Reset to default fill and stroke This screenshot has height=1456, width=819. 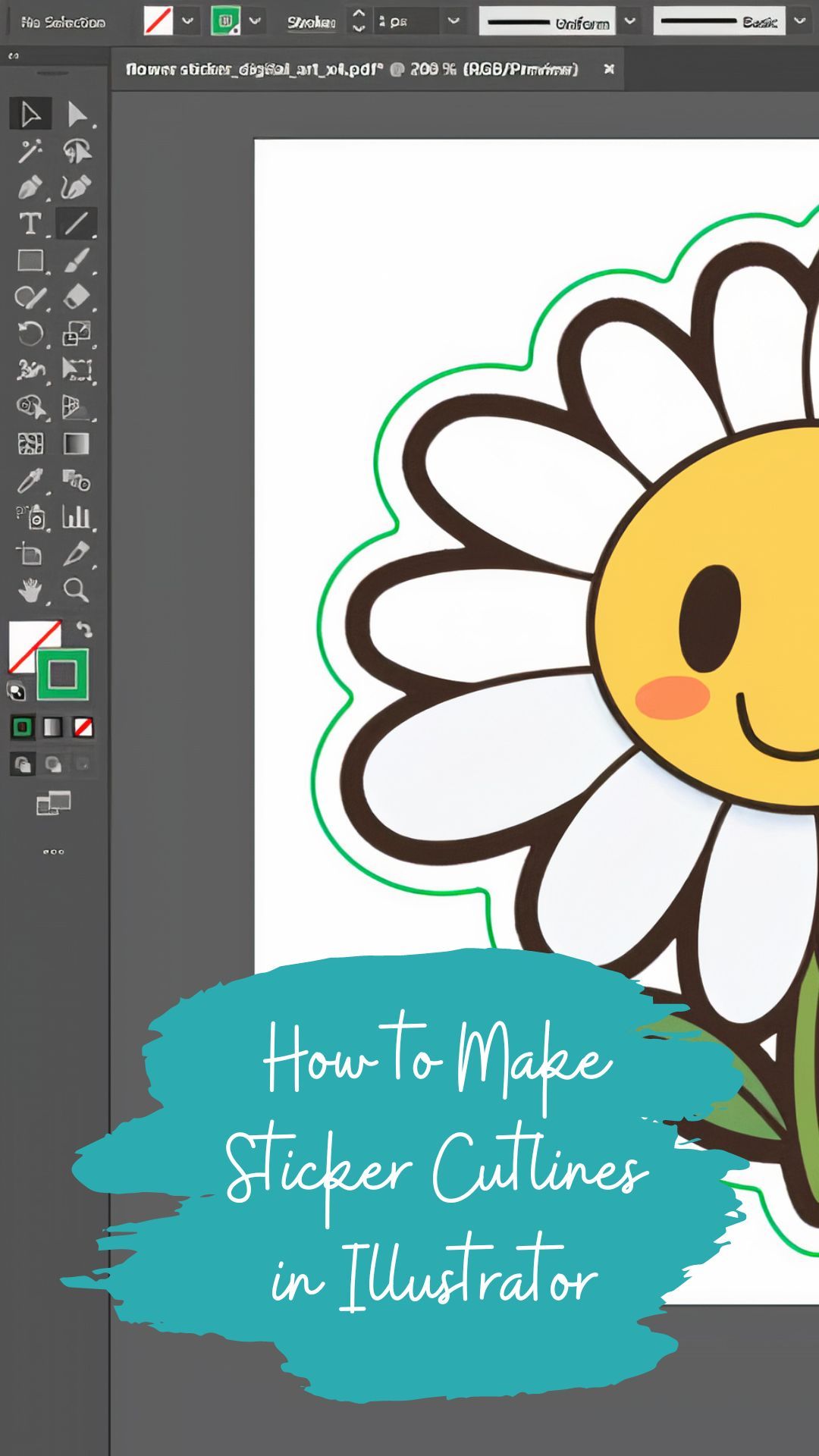(x=16, y=691)
